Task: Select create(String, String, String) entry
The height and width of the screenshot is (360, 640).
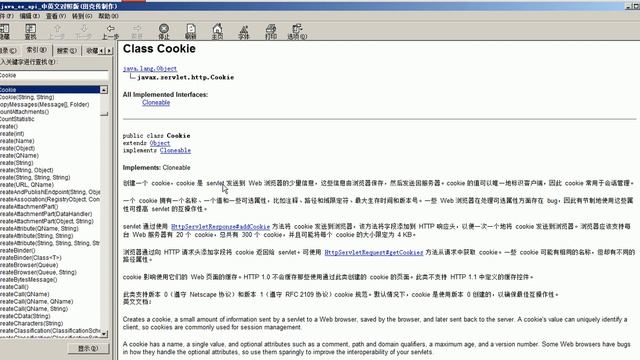Action: (35, 178)
